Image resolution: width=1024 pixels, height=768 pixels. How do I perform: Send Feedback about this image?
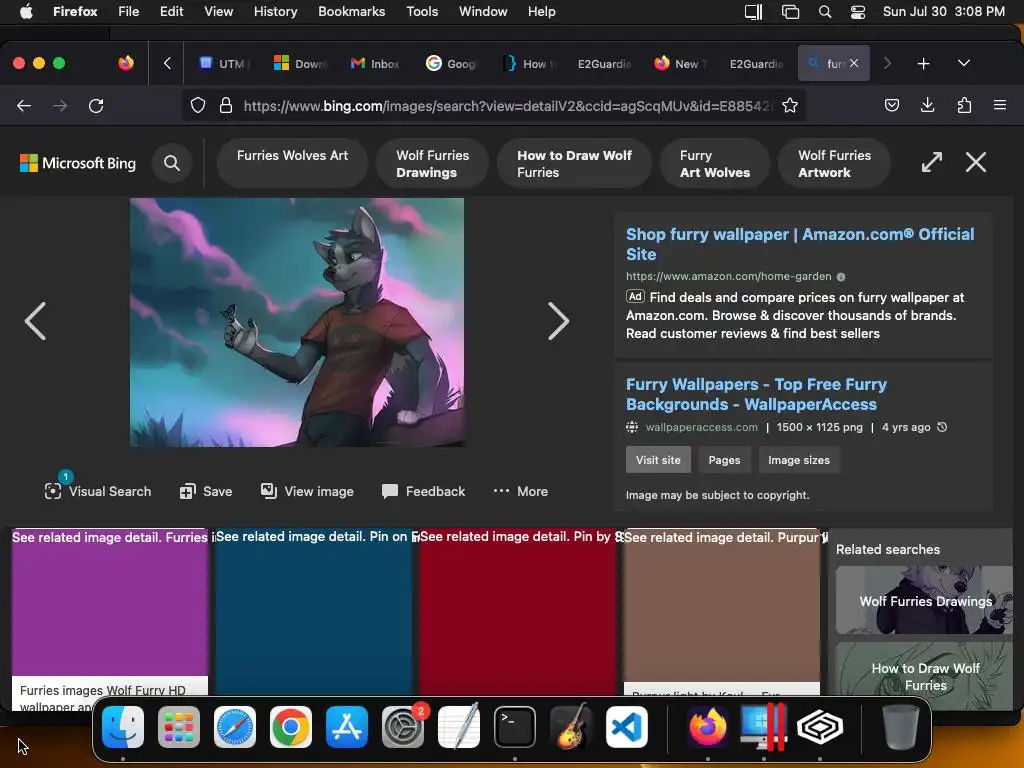[x=423, y=491]
